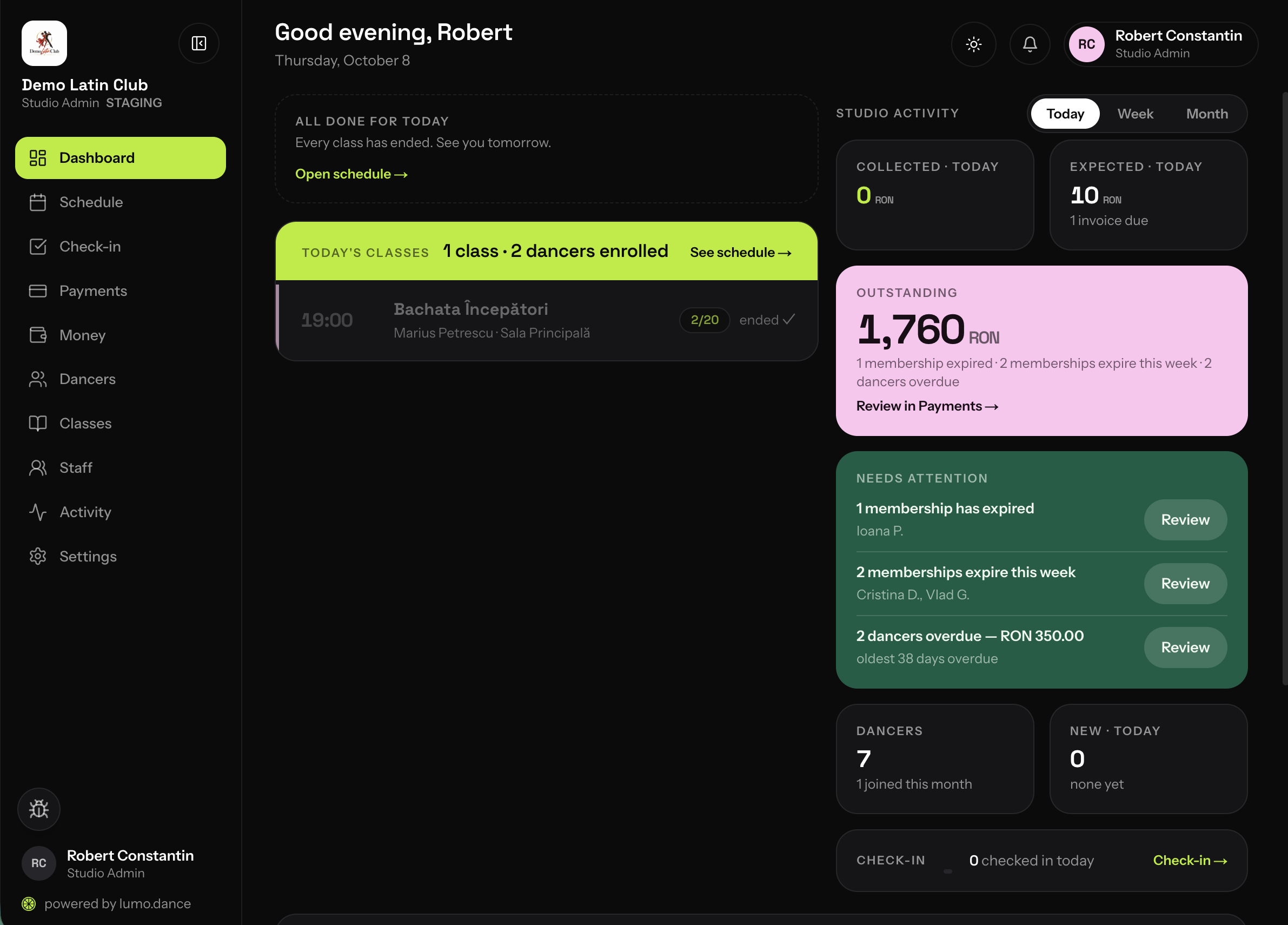Click the page vertical scrollbar
Image resolution: width=1288 pixels, height=925 pixels.
pos(1285,388)
